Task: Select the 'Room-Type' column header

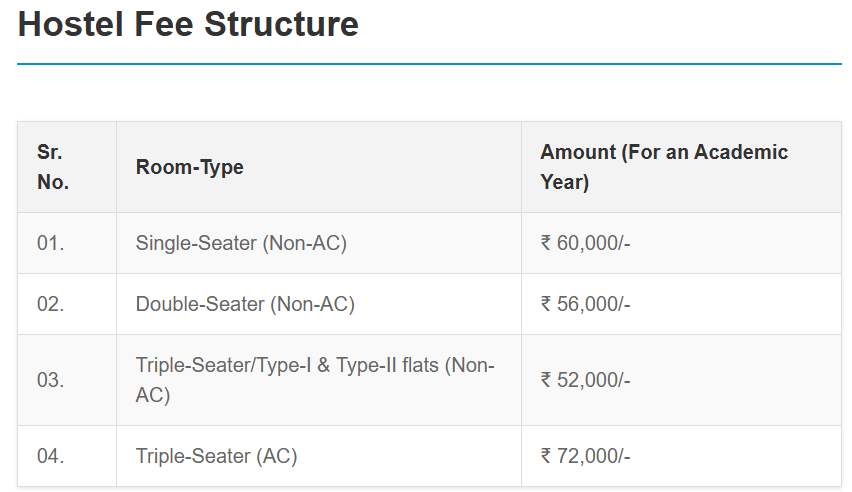Action: tap(190, 167)
